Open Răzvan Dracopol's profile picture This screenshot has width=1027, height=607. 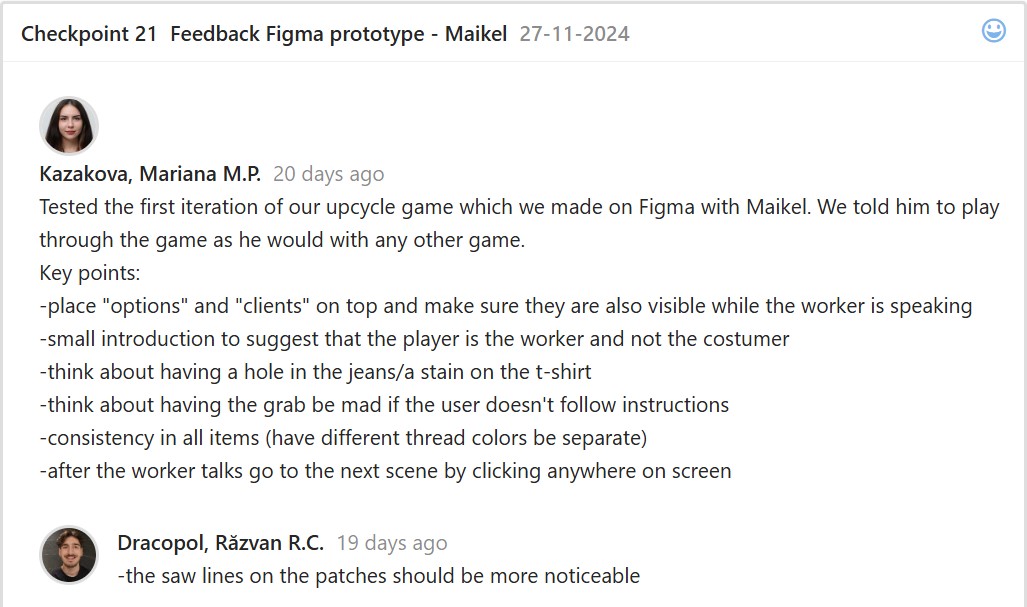click(x=69, y=554)
